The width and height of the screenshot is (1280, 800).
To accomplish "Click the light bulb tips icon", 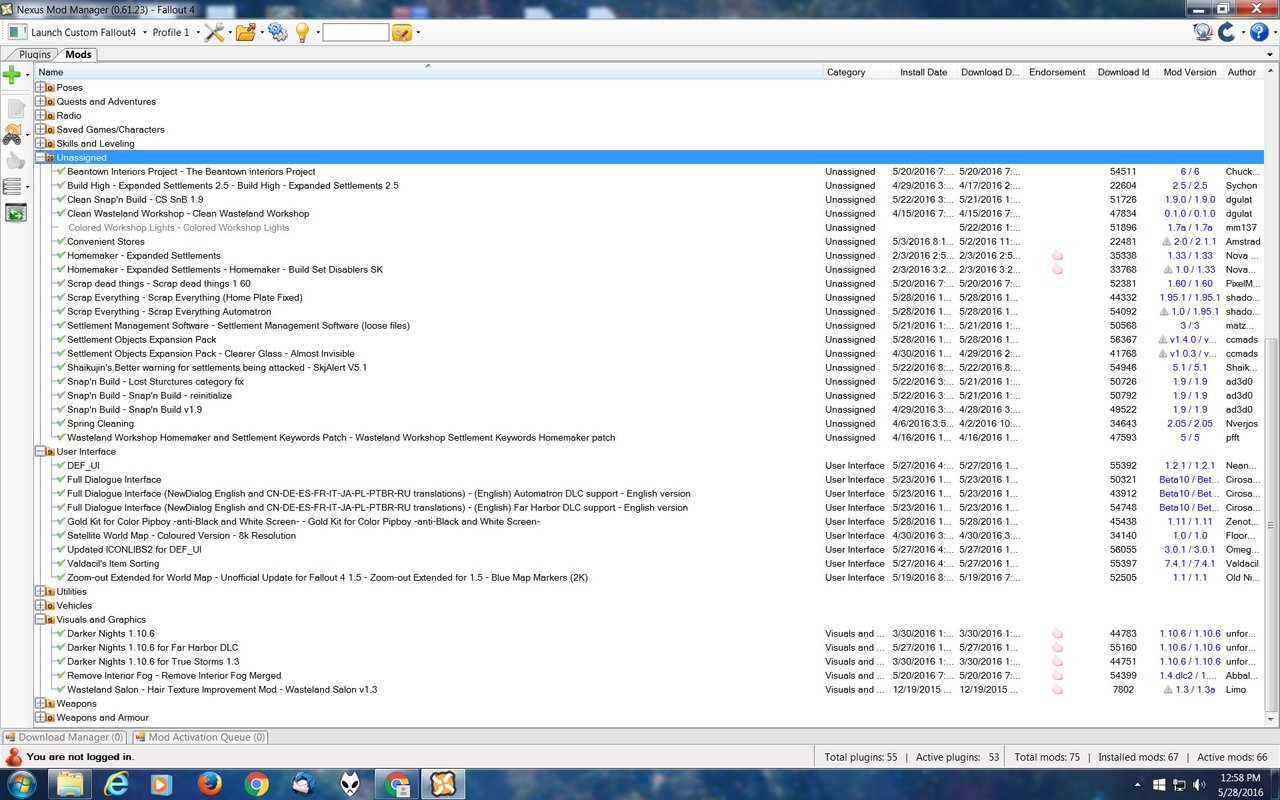I will click(302, 32).
